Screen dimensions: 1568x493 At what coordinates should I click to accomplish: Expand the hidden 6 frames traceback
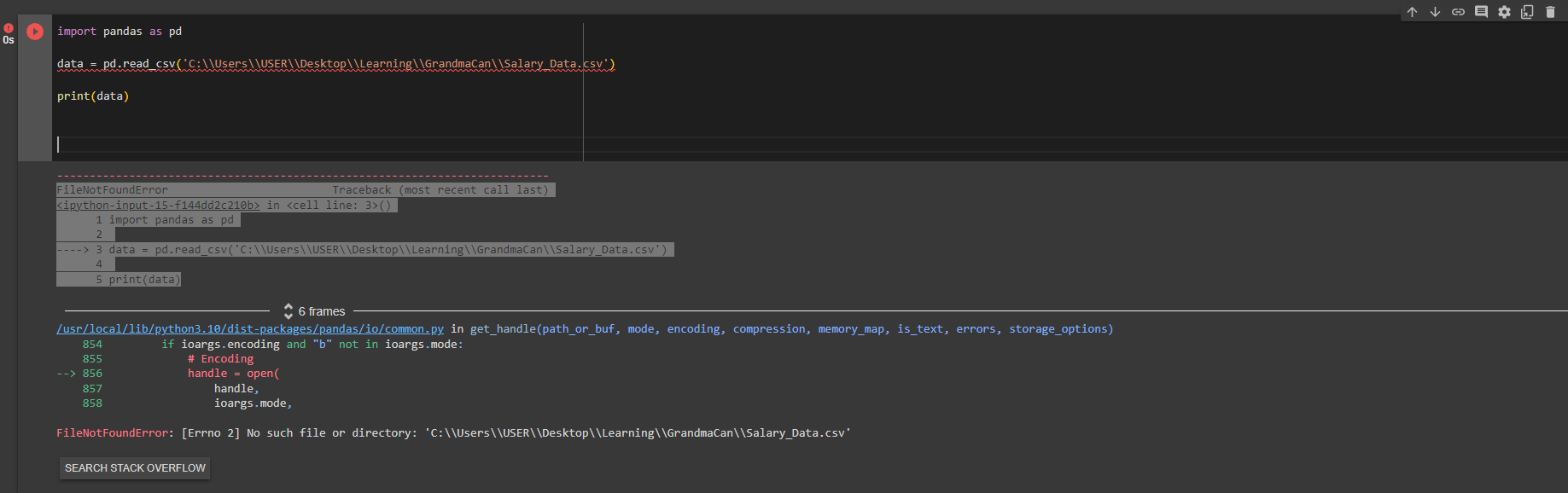point(314,311)
